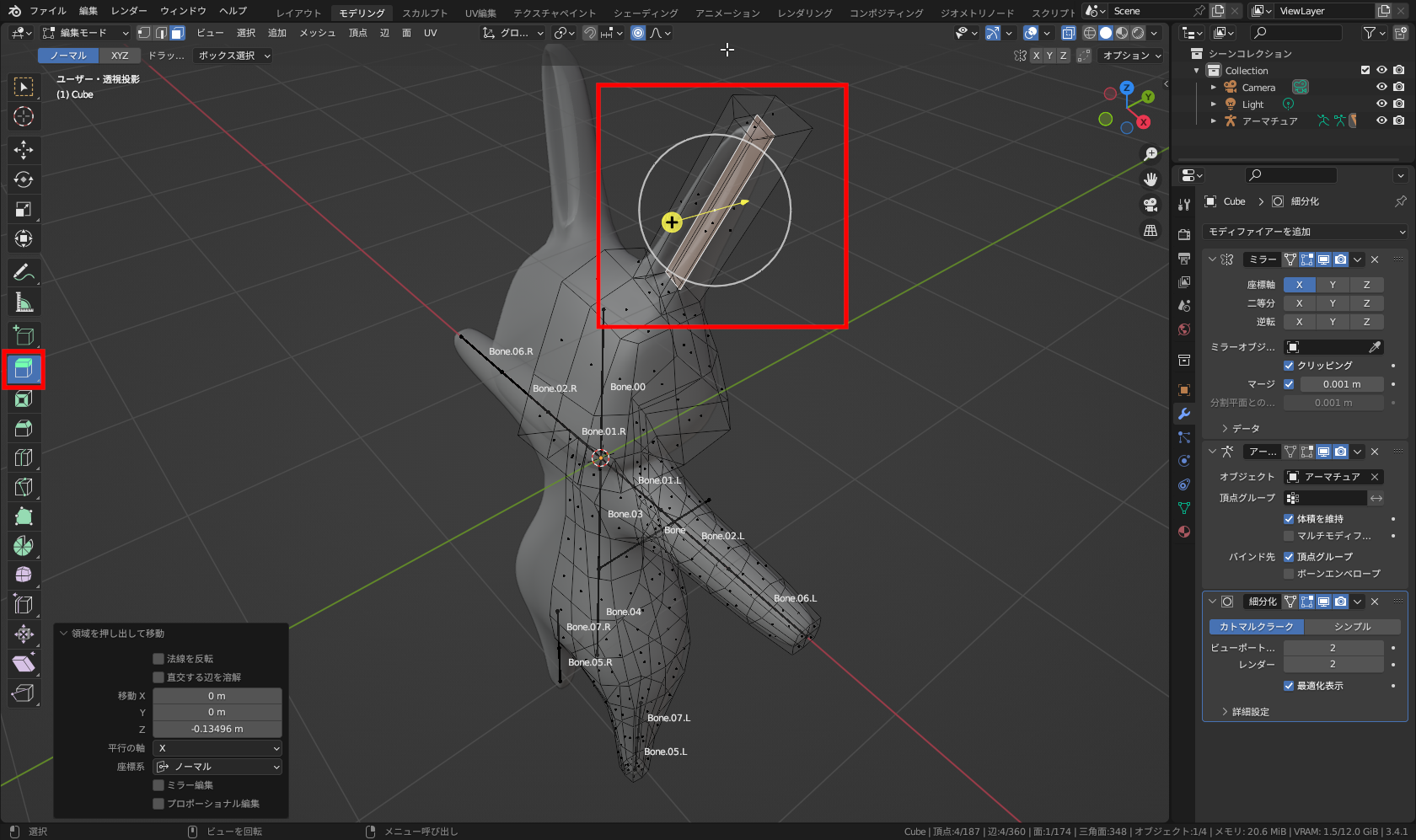The image size is (1416, 840).
Task: Open the オプション dropdown
Action: point(1131,56)
